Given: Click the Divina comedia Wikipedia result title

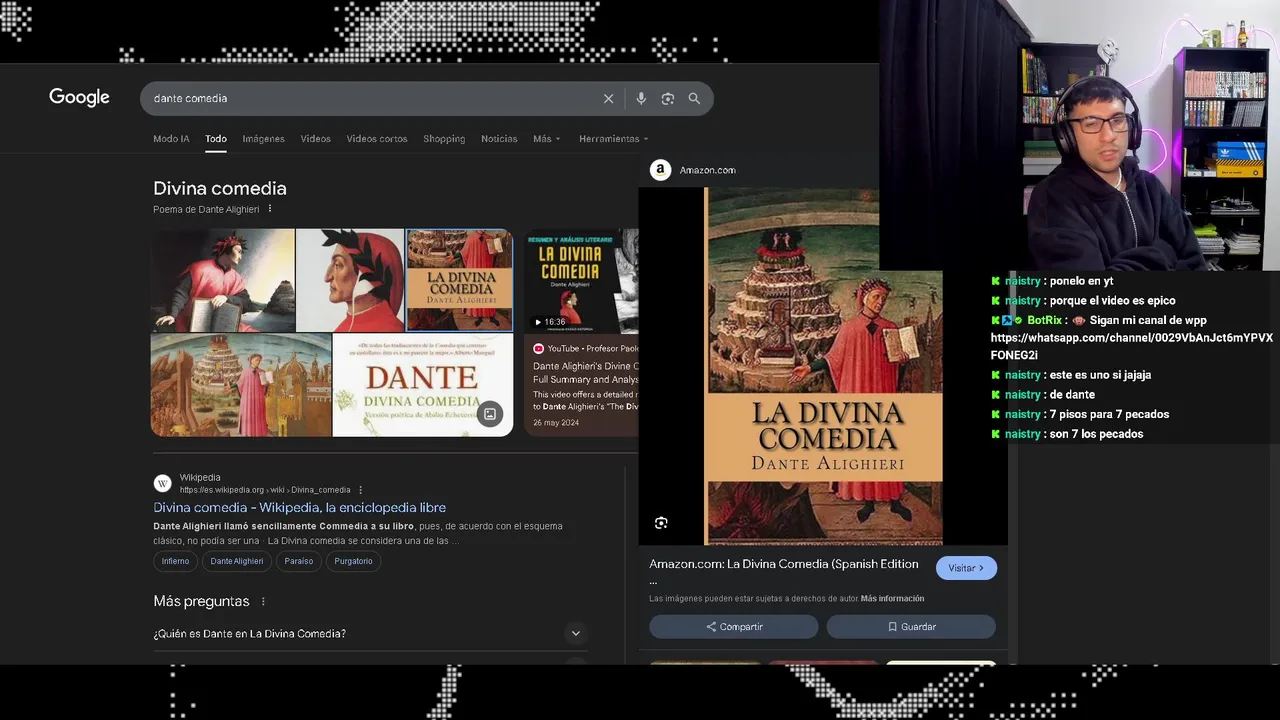Looking at the screenshot, I should click(x=299, y=507).
